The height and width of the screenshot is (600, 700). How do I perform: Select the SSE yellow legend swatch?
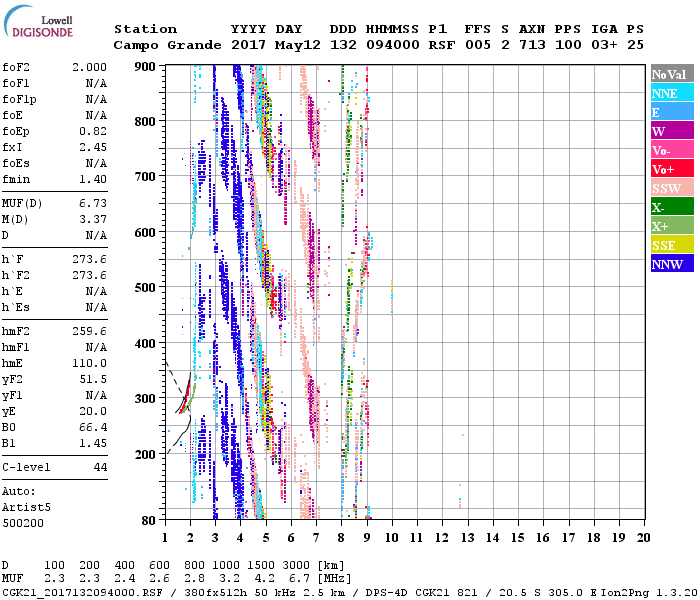coord(672,245)
